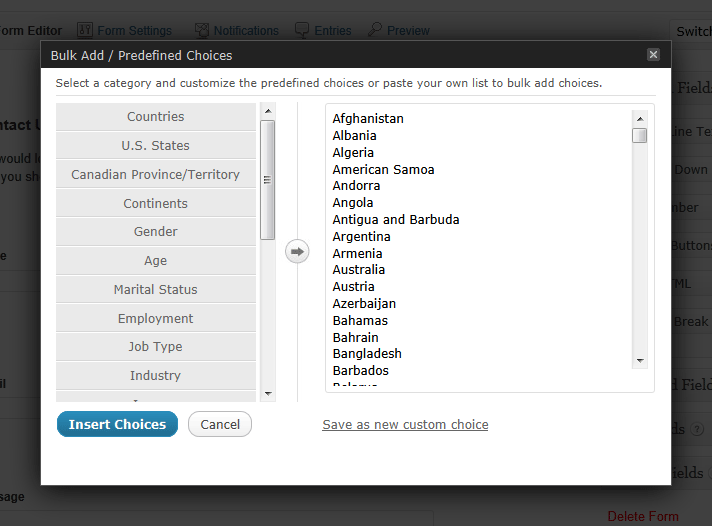Image resolution: width=712 pixels, height=526 pixels.
Task: Click inside the choices text area
Action: [x=479, y=248]
